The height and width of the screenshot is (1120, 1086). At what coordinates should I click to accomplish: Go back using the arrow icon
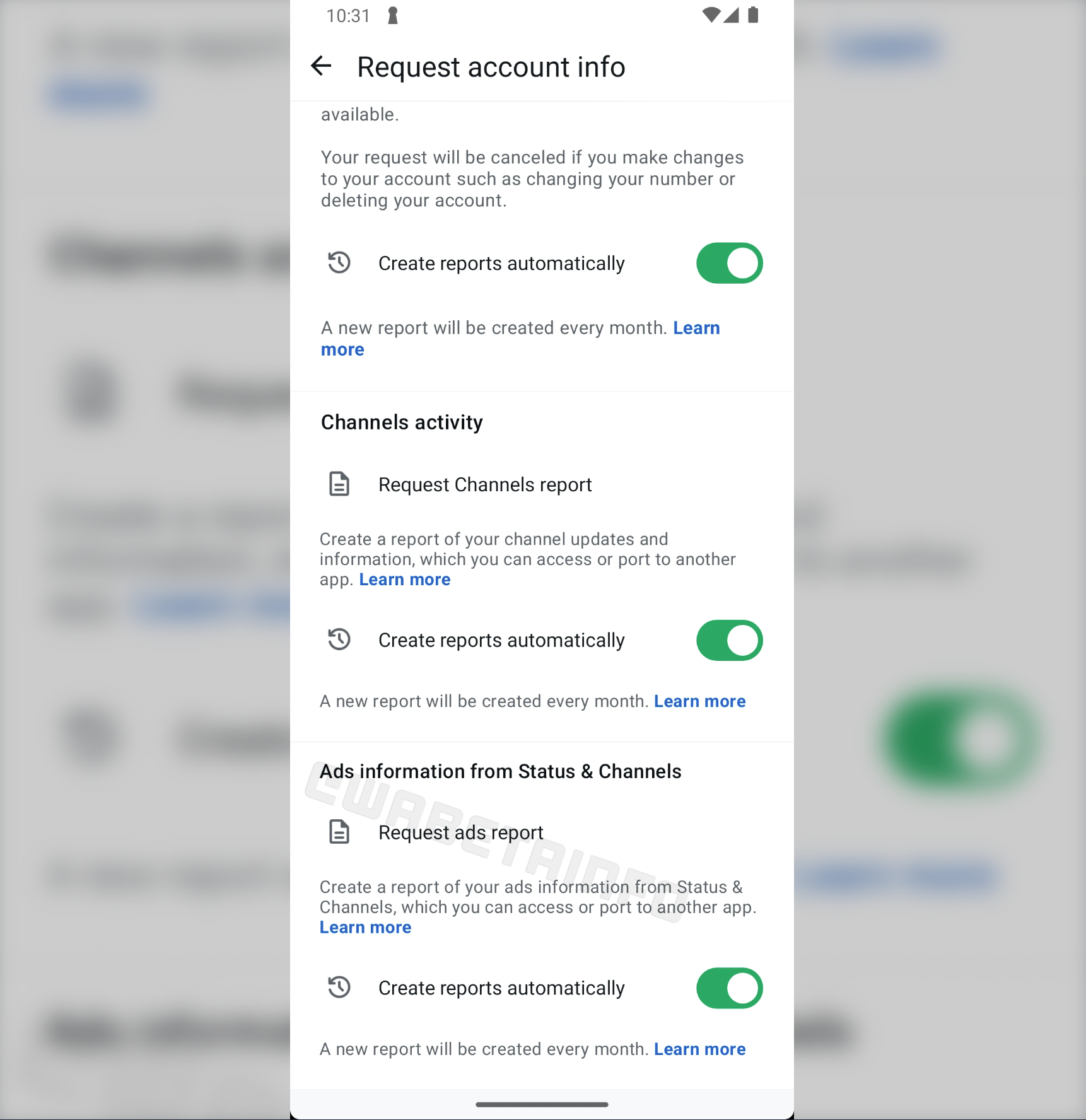tap(321, 66)
